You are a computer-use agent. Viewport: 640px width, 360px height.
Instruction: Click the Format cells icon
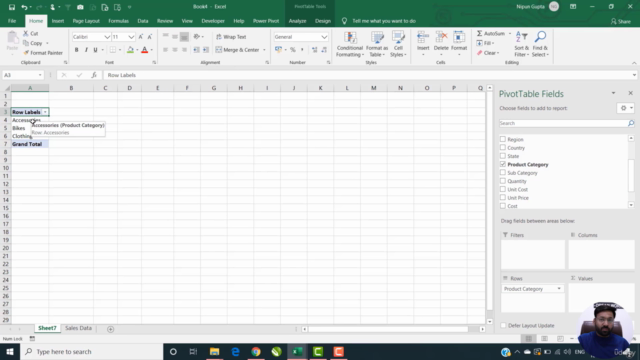coord(459,38)
